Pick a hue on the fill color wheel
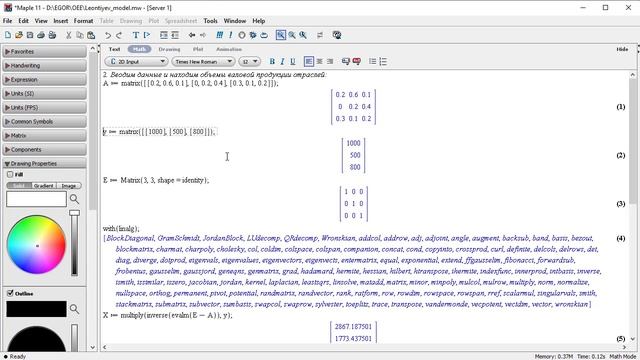640x360 pixels. (x=36, y=244)
